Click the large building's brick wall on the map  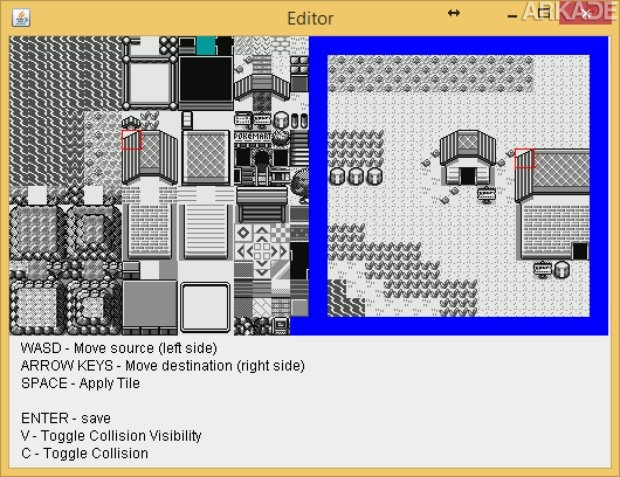[548, 229]
